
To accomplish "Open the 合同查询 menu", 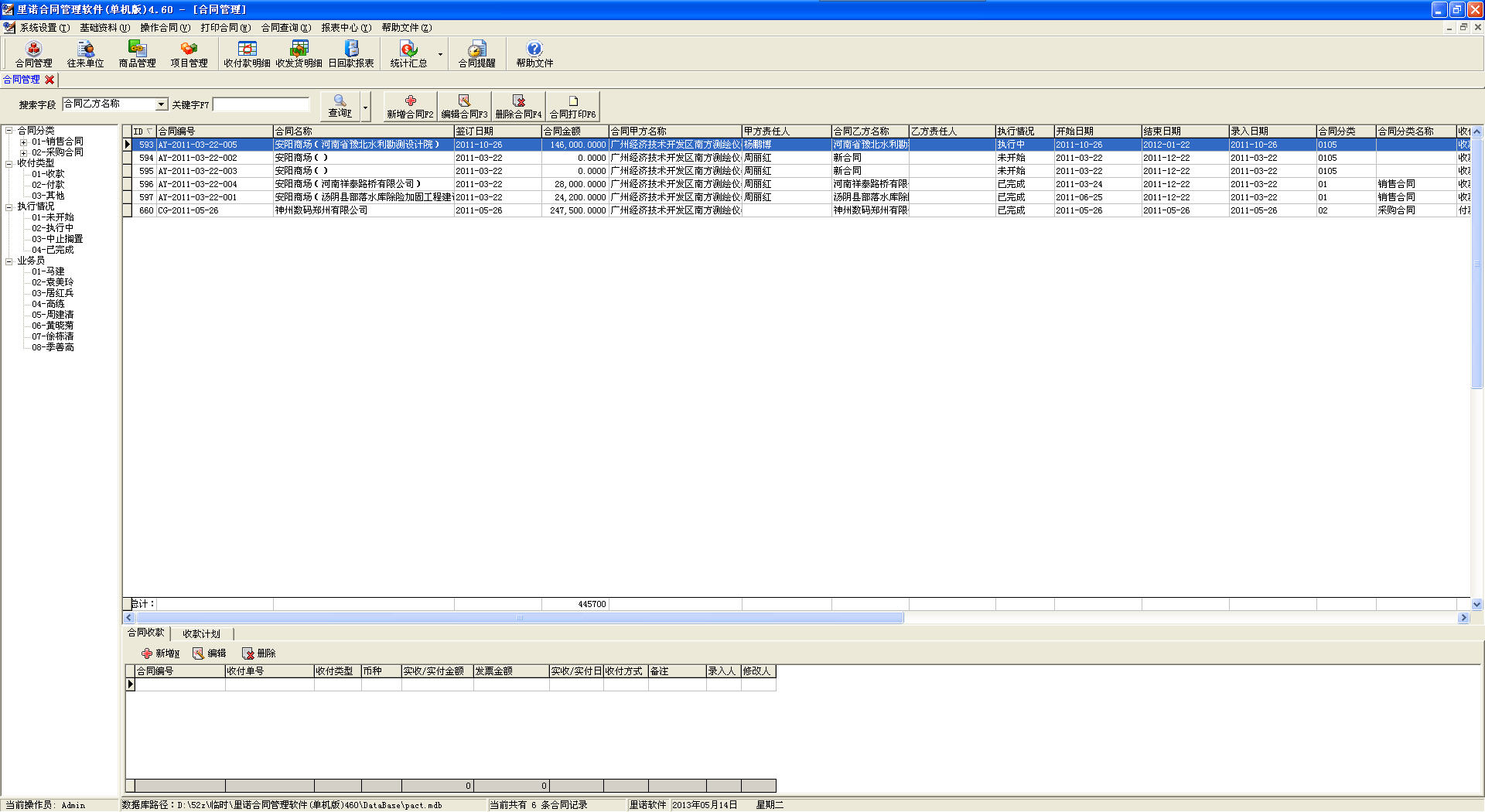I will [285, 28].
